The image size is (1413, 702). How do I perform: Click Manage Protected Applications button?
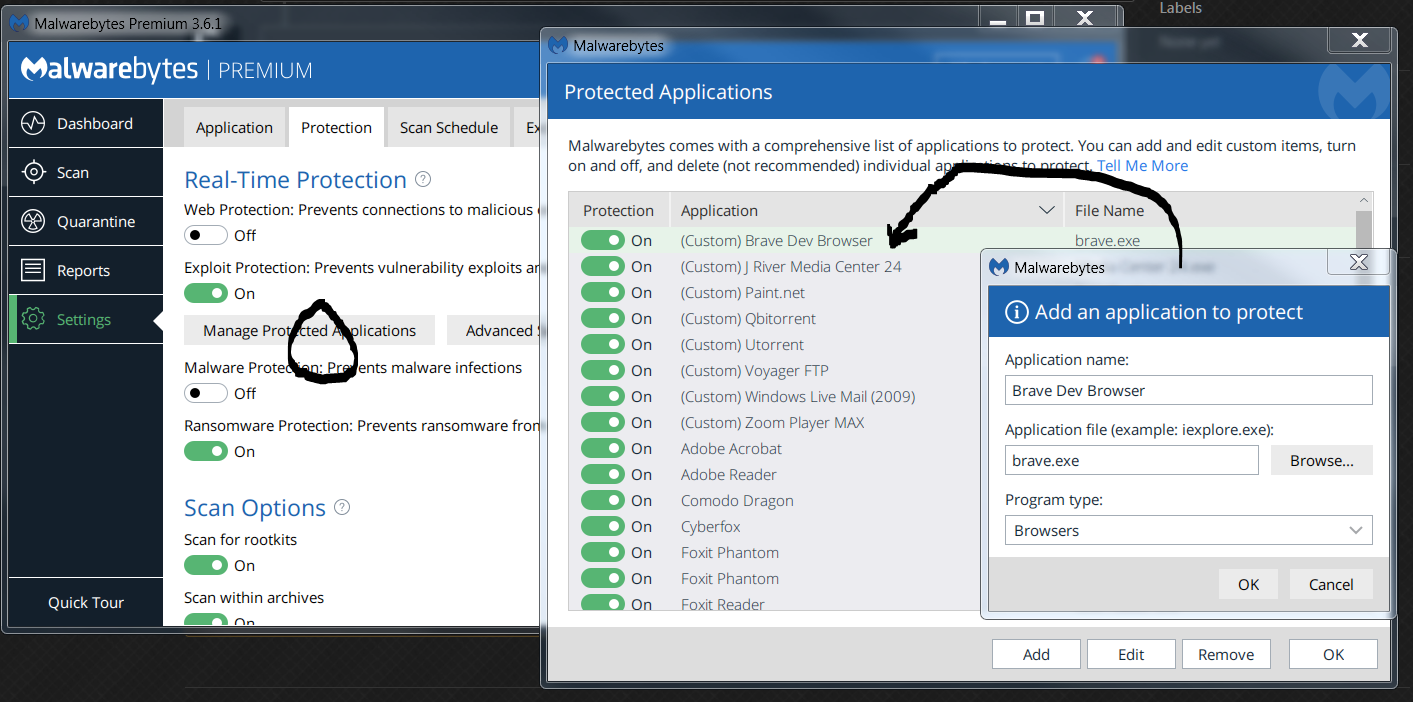(x=310, y=330)
